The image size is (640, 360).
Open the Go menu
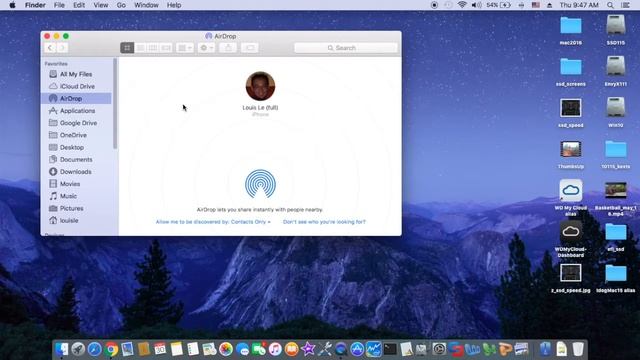[121, 5]
